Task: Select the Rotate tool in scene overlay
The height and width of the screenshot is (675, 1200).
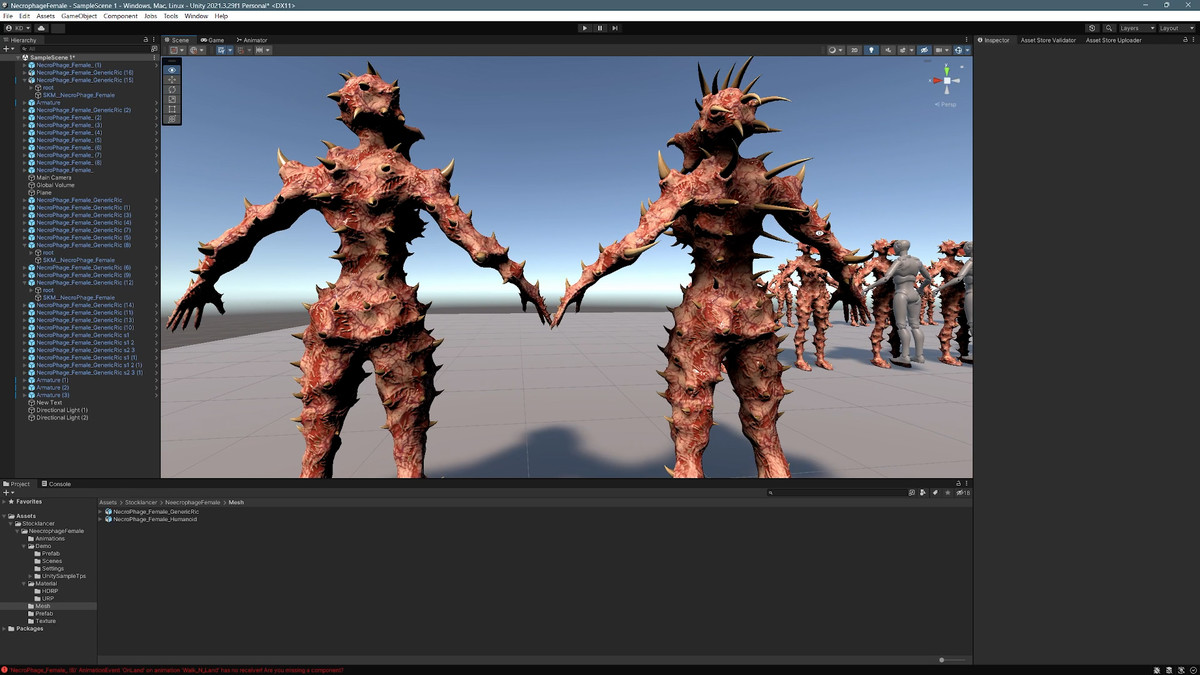Action: [172, 90]
